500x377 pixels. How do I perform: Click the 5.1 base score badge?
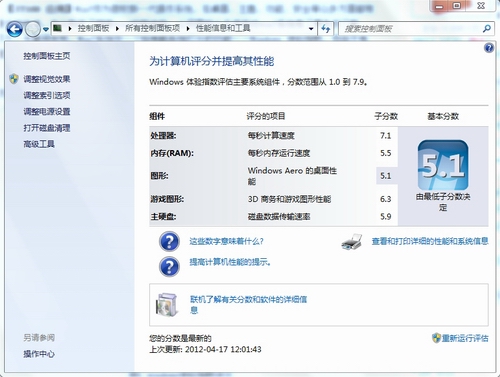pos(443,165)
